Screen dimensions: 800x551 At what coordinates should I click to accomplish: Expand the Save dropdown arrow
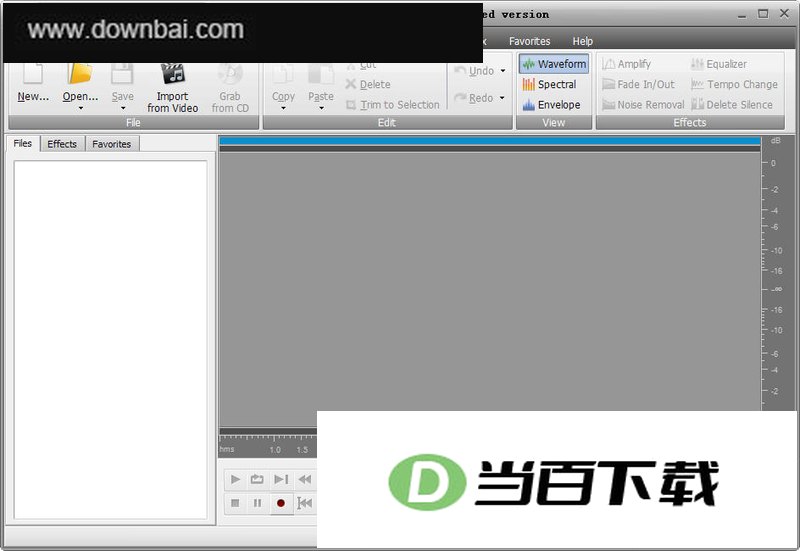123,108
